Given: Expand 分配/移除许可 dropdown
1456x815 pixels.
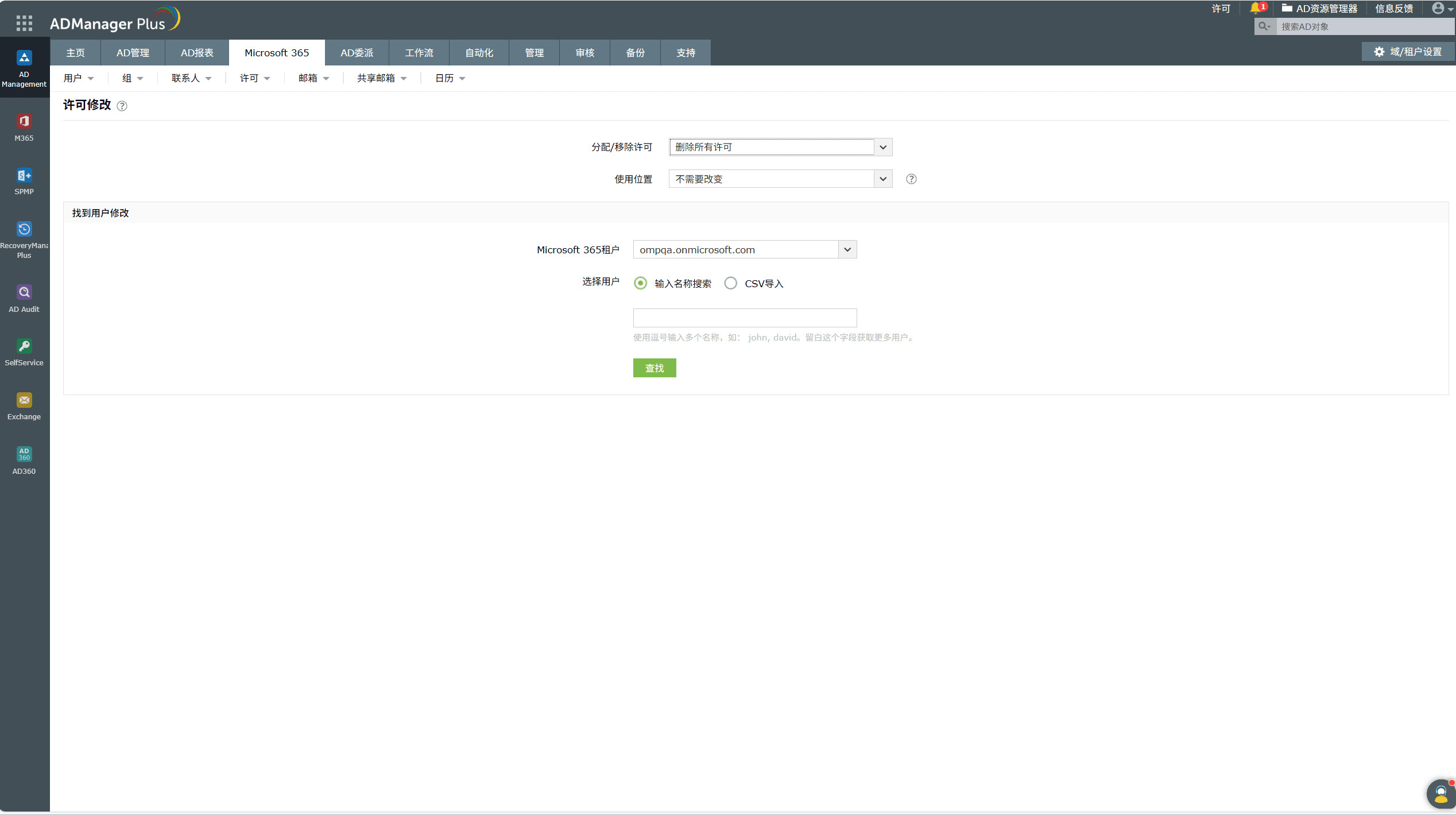Looking at the screenshot, I should (883, 147).
